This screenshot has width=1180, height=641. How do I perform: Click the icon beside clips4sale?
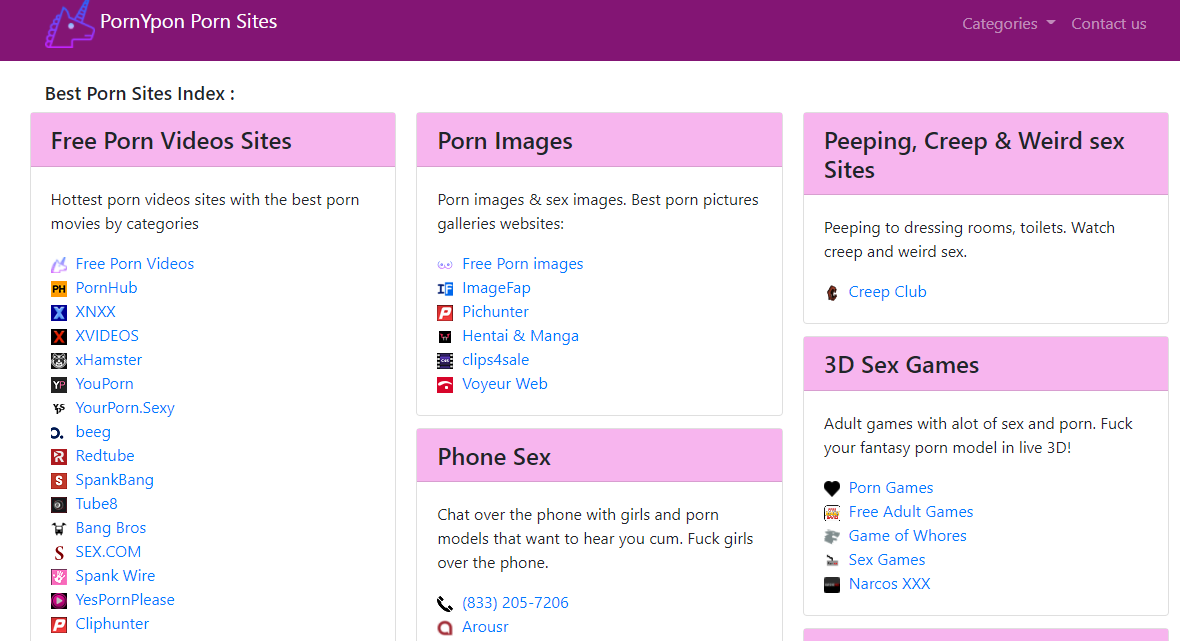(446, 360)
